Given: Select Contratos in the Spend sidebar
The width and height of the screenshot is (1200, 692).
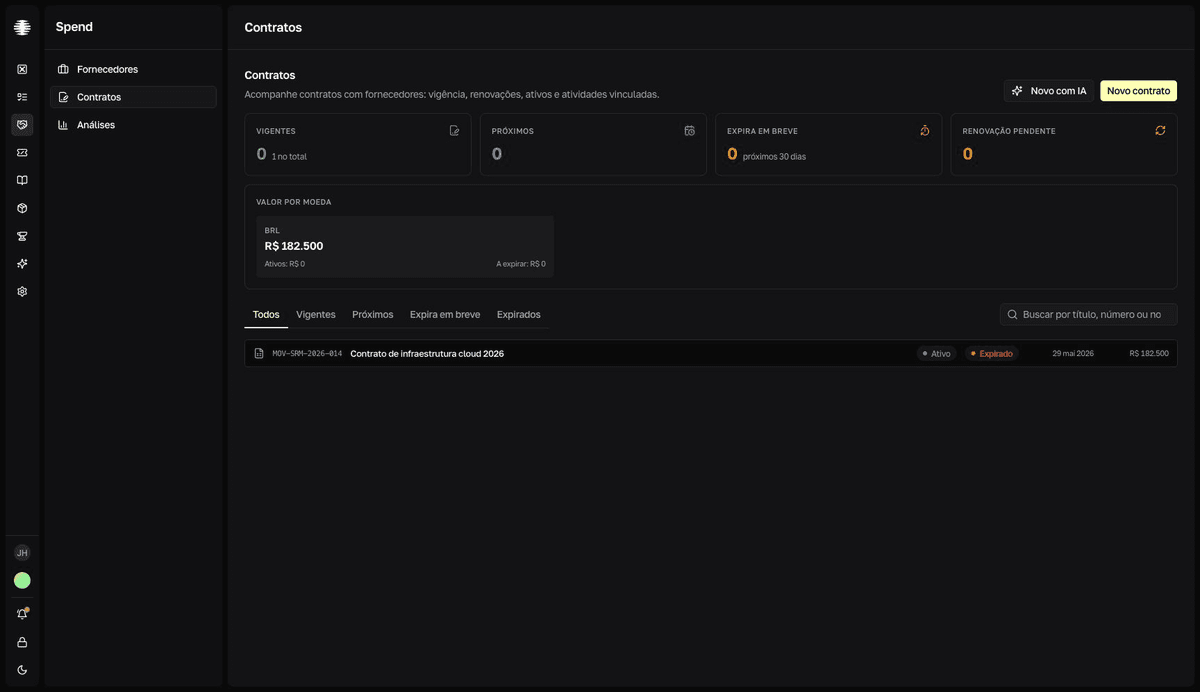Looking at the screenshot, I should [x=133, y=97].
